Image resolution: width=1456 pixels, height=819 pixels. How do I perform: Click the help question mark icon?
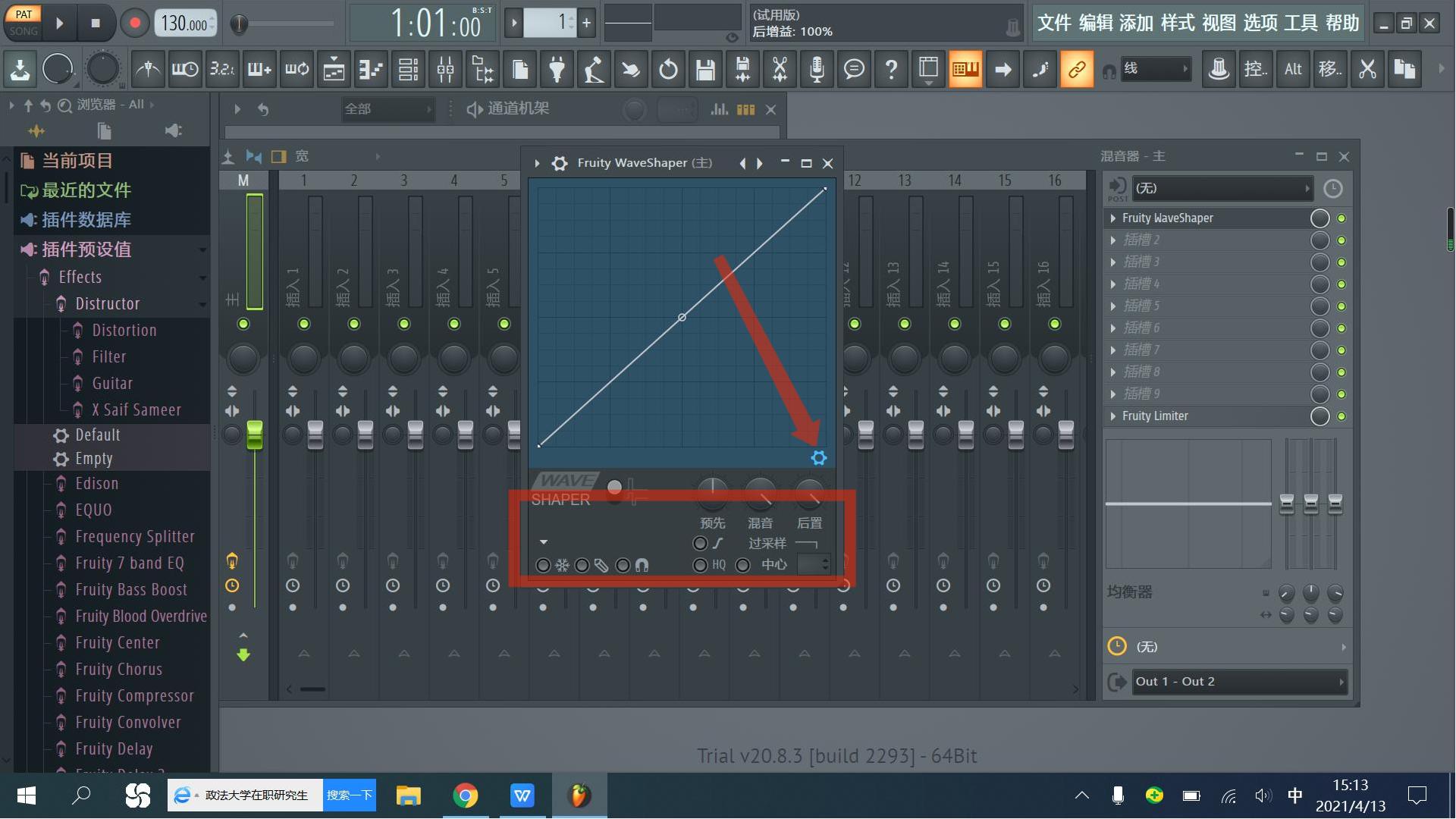point(891,69)
